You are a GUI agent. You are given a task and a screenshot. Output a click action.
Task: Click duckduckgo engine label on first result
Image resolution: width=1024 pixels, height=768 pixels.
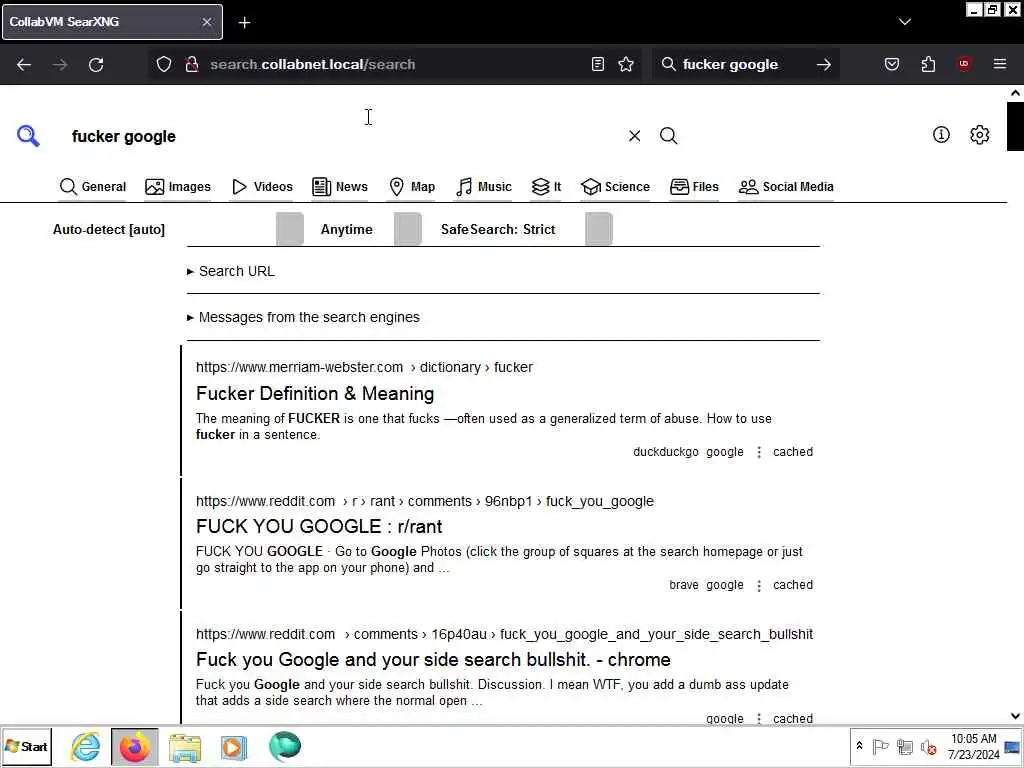coord(665,452)
